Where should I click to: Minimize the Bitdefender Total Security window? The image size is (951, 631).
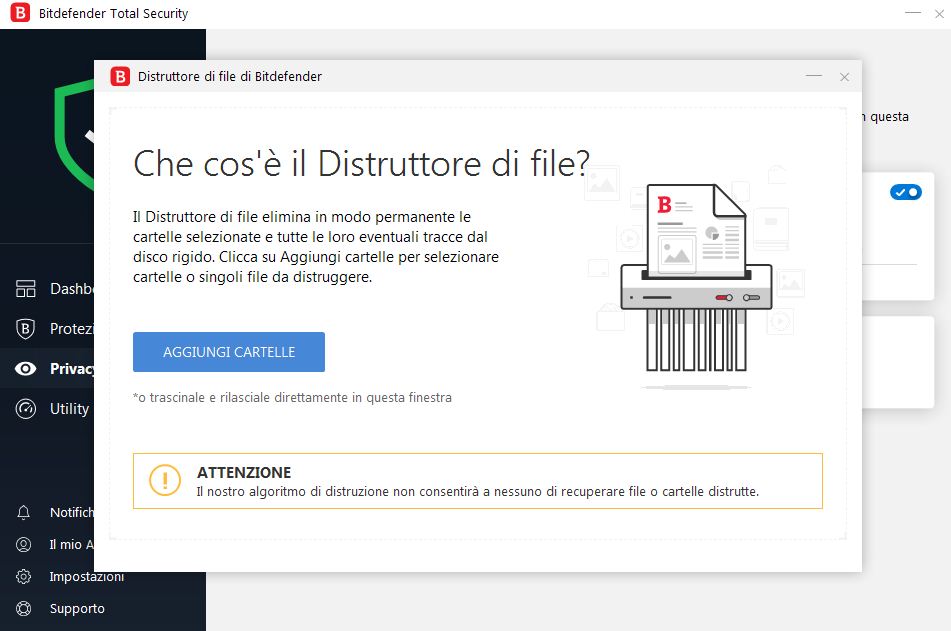(x=913, y=12)
